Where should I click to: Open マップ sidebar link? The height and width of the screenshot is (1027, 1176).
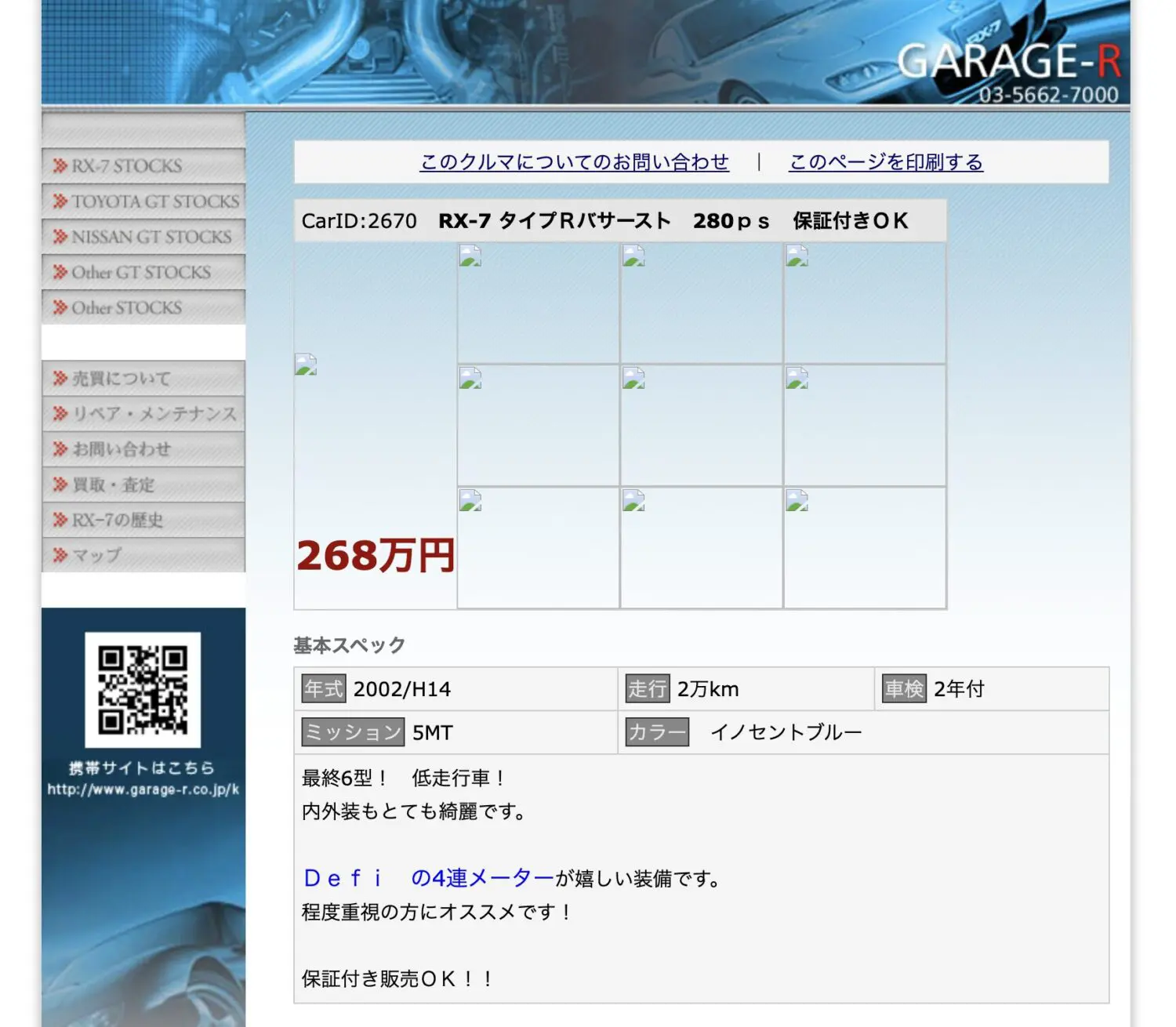[143, 555]
